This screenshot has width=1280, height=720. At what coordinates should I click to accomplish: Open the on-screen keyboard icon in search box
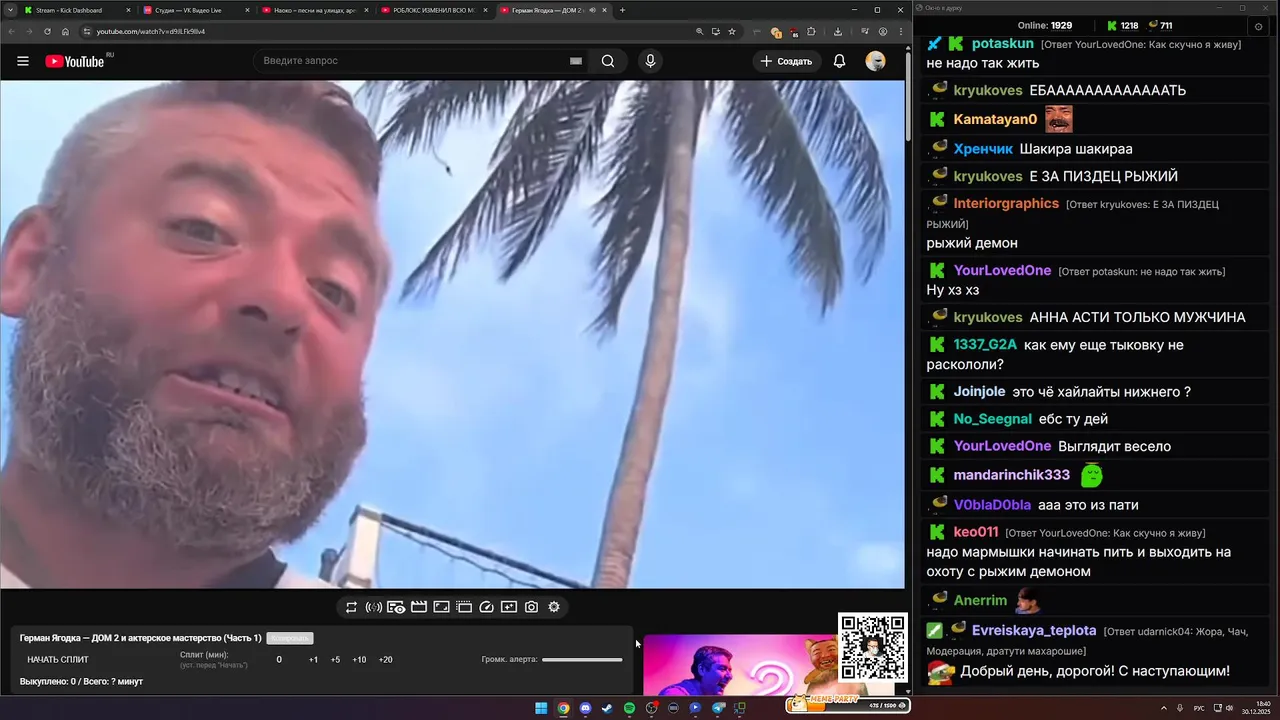pyautogui.click(x=576, y=61)
